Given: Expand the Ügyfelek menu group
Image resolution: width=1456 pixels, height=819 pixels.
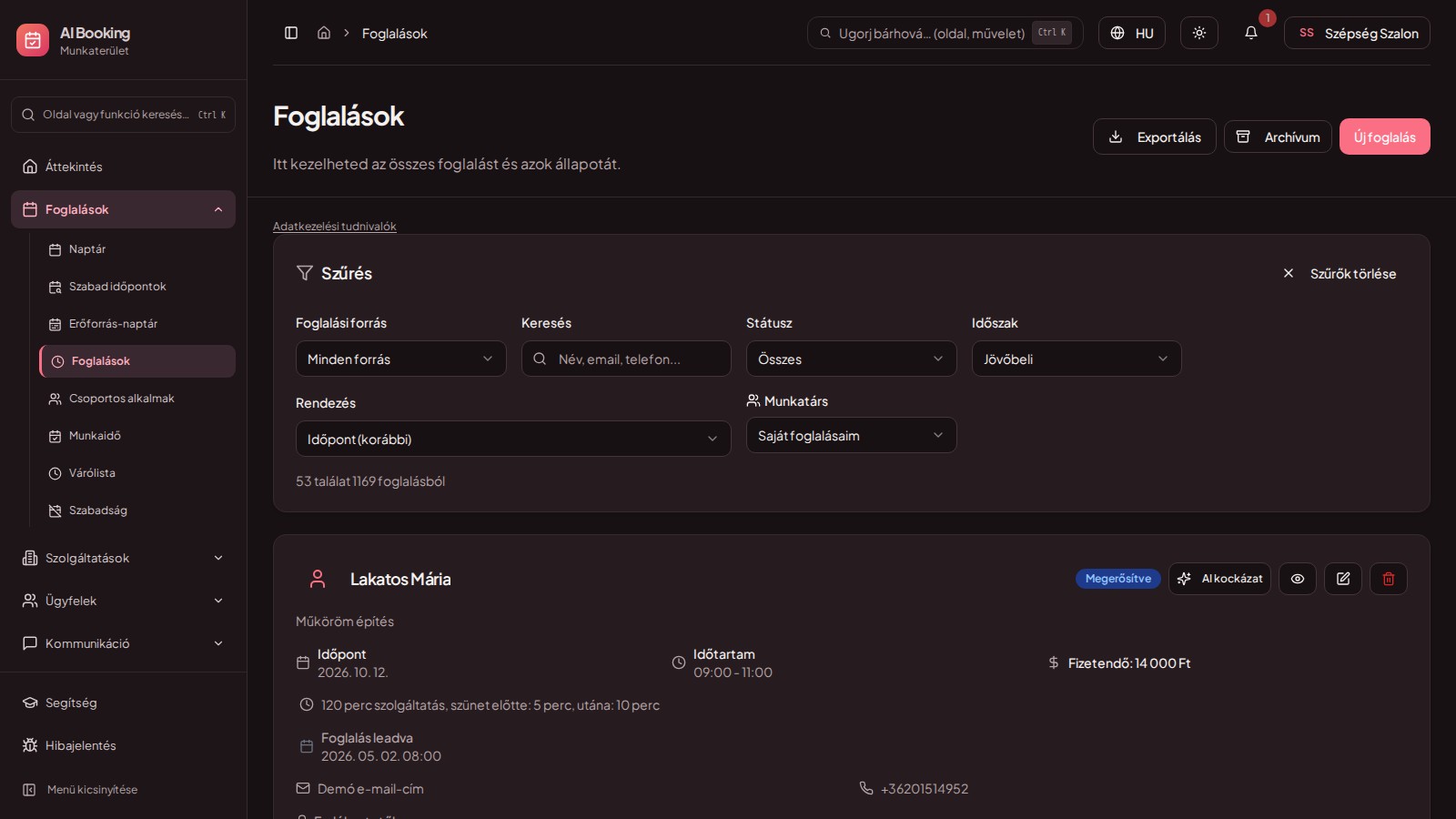Looking at the screenshot, I should point(123,601).
